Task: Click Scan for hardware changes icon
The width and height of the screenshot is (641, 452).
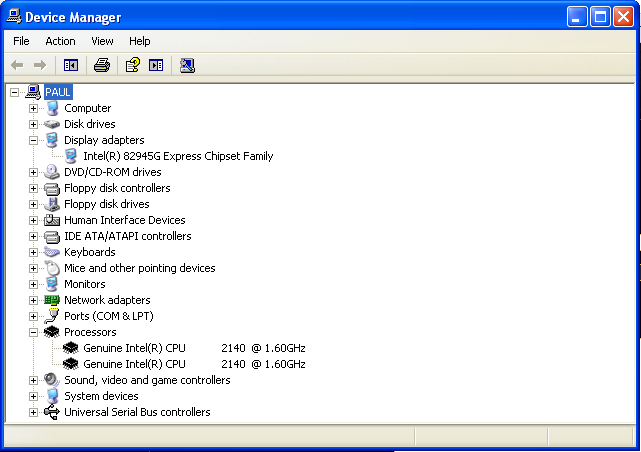Action: click(187, 65)
